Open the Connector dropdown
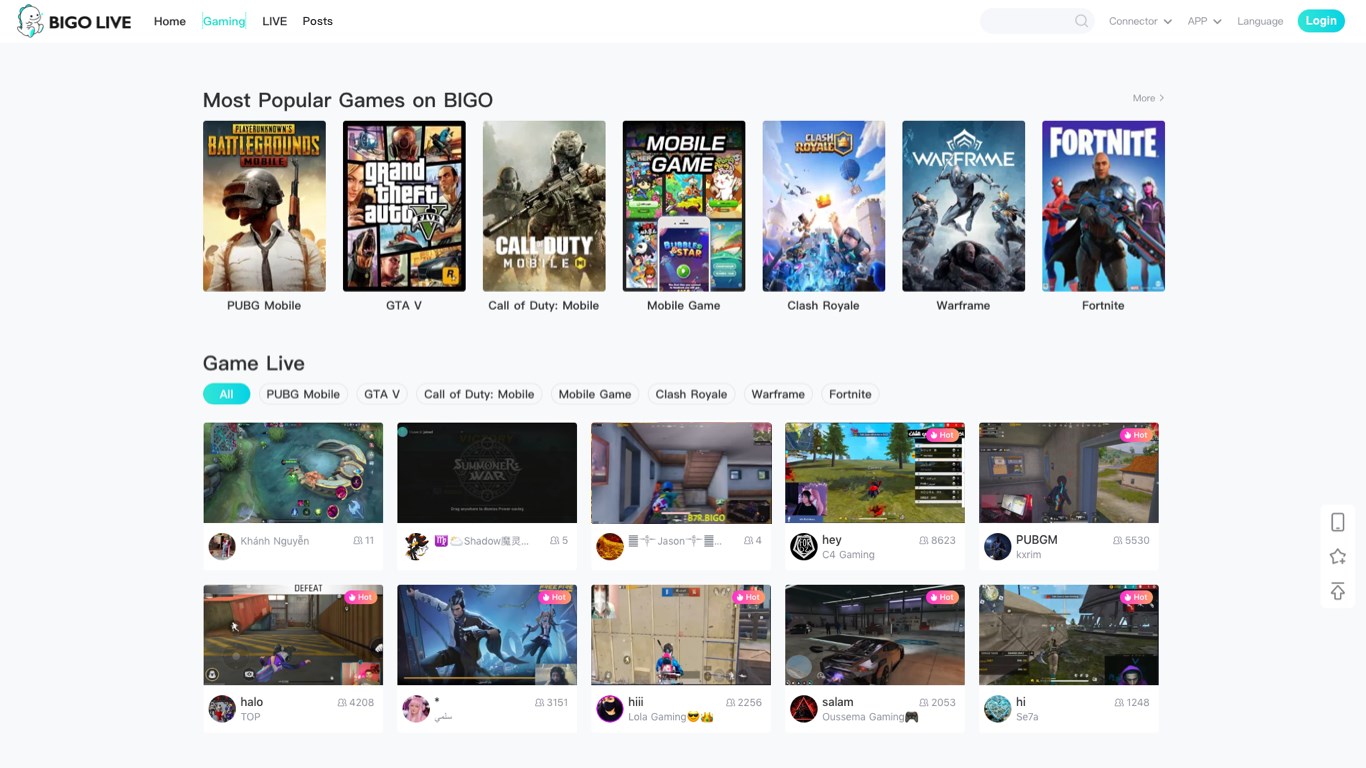 coord(1139,20)
